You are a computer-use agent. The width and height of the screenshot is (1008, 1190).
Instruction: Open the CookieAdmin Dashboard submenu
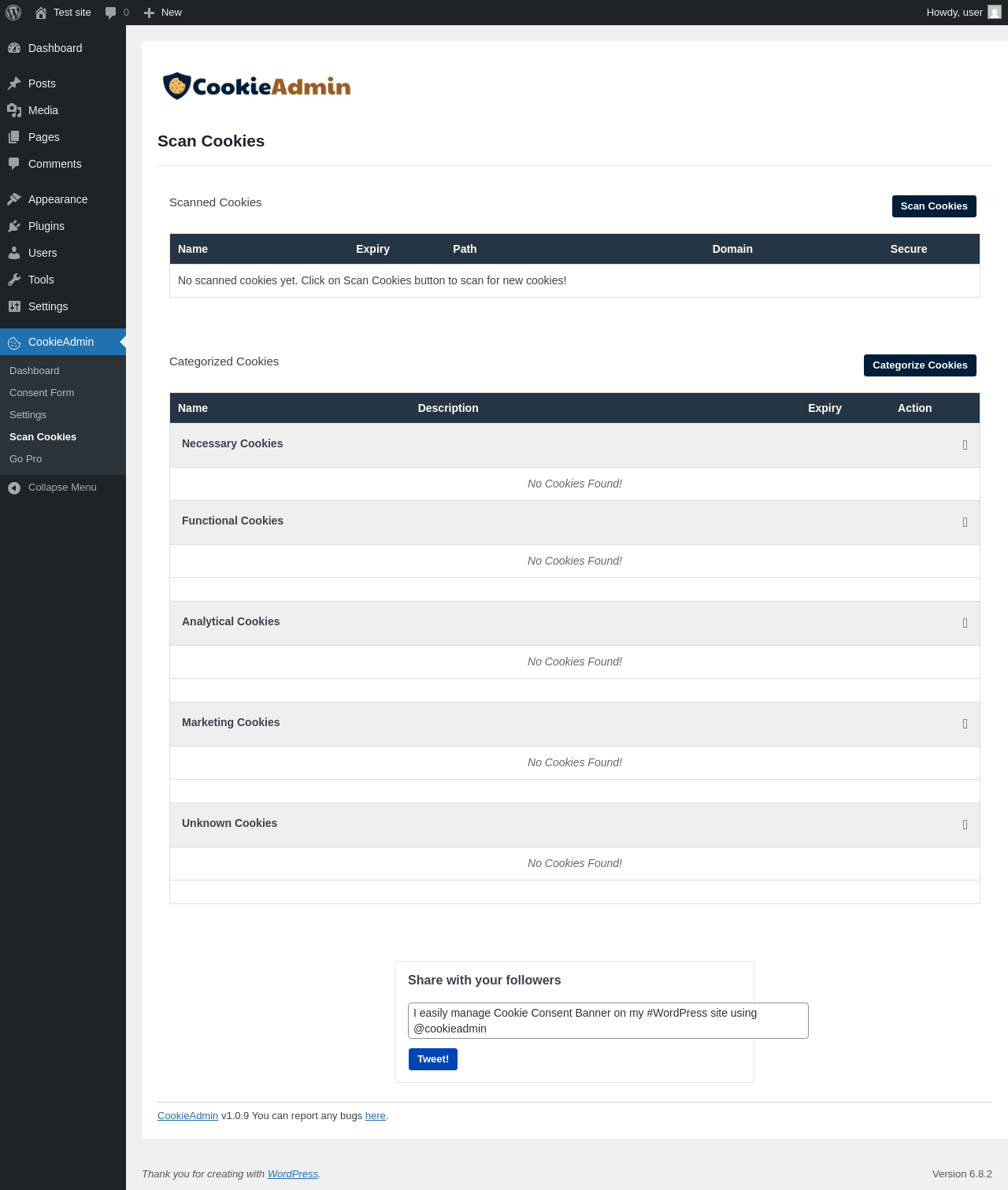[63, 371]
